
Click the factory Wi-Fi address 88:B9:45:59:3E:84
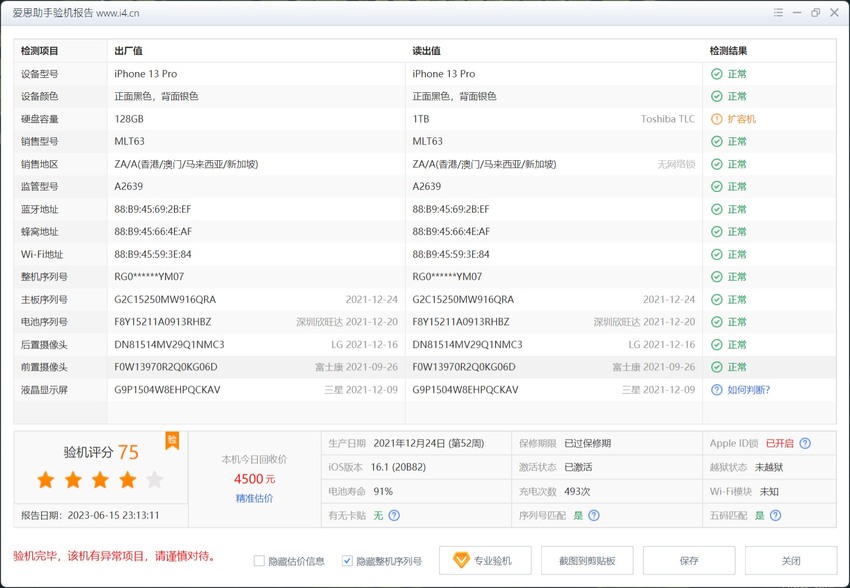[153, 254]
